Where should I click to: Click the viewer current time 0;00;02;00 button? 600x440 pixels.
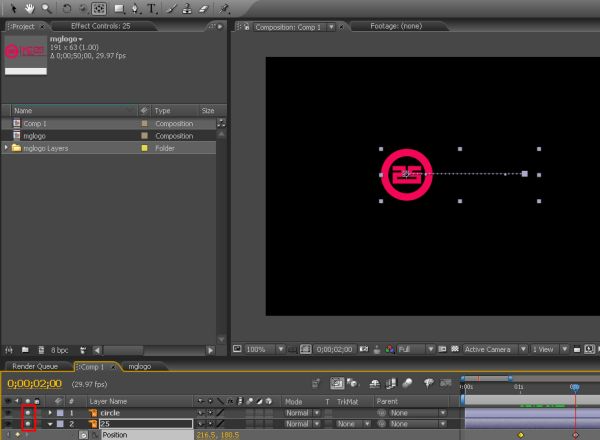tap(334, 349)
